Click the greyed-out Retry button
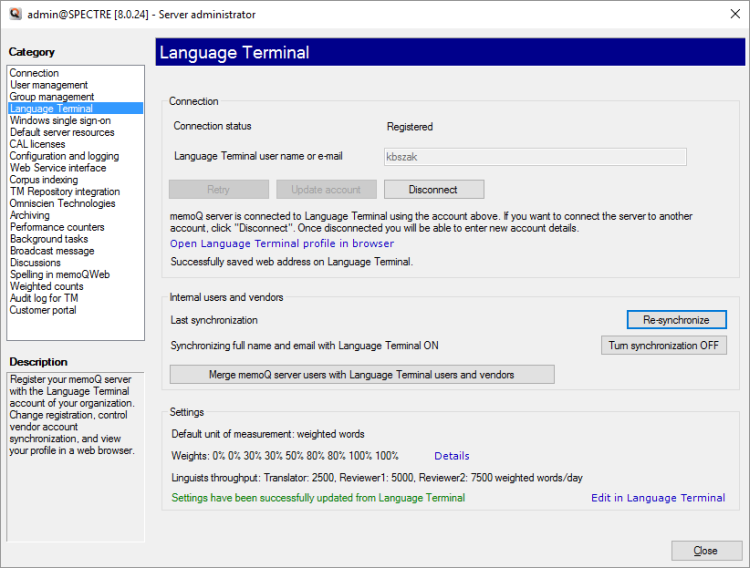 [219, 189]
